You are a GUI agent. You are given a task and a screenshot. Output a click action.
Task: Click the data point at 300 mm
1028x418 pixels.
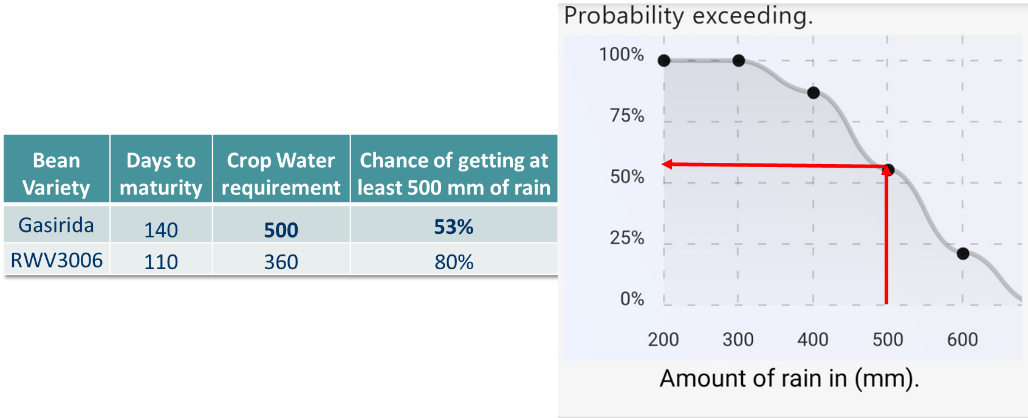[x=738, y=61]
